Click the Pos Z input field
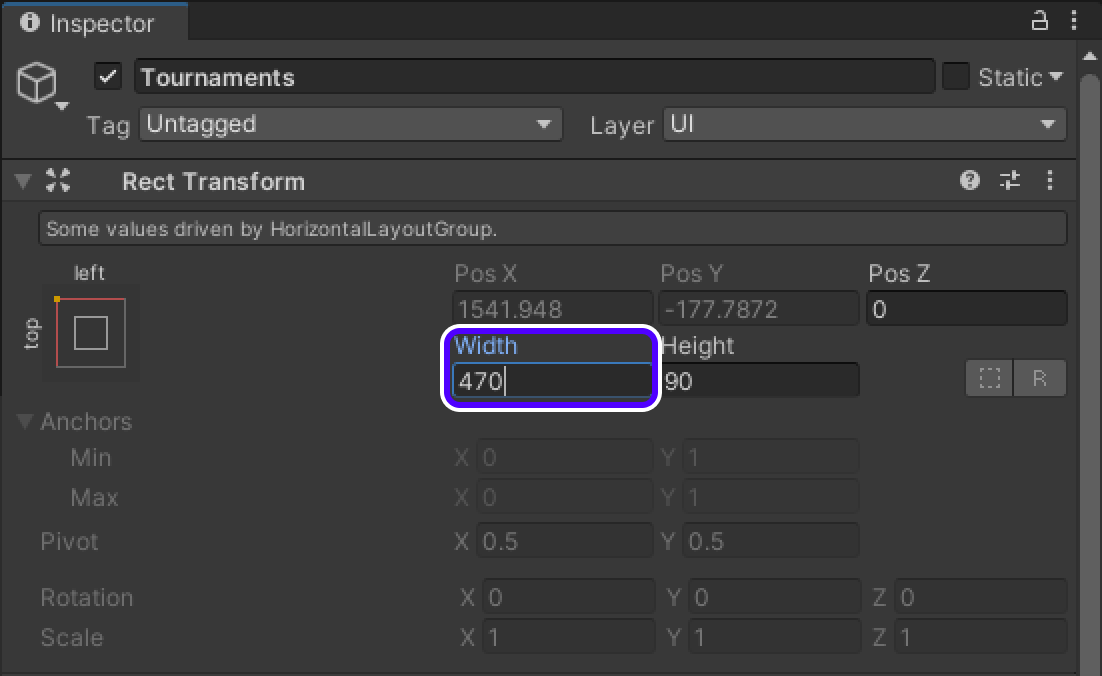 tap(966, 309)
